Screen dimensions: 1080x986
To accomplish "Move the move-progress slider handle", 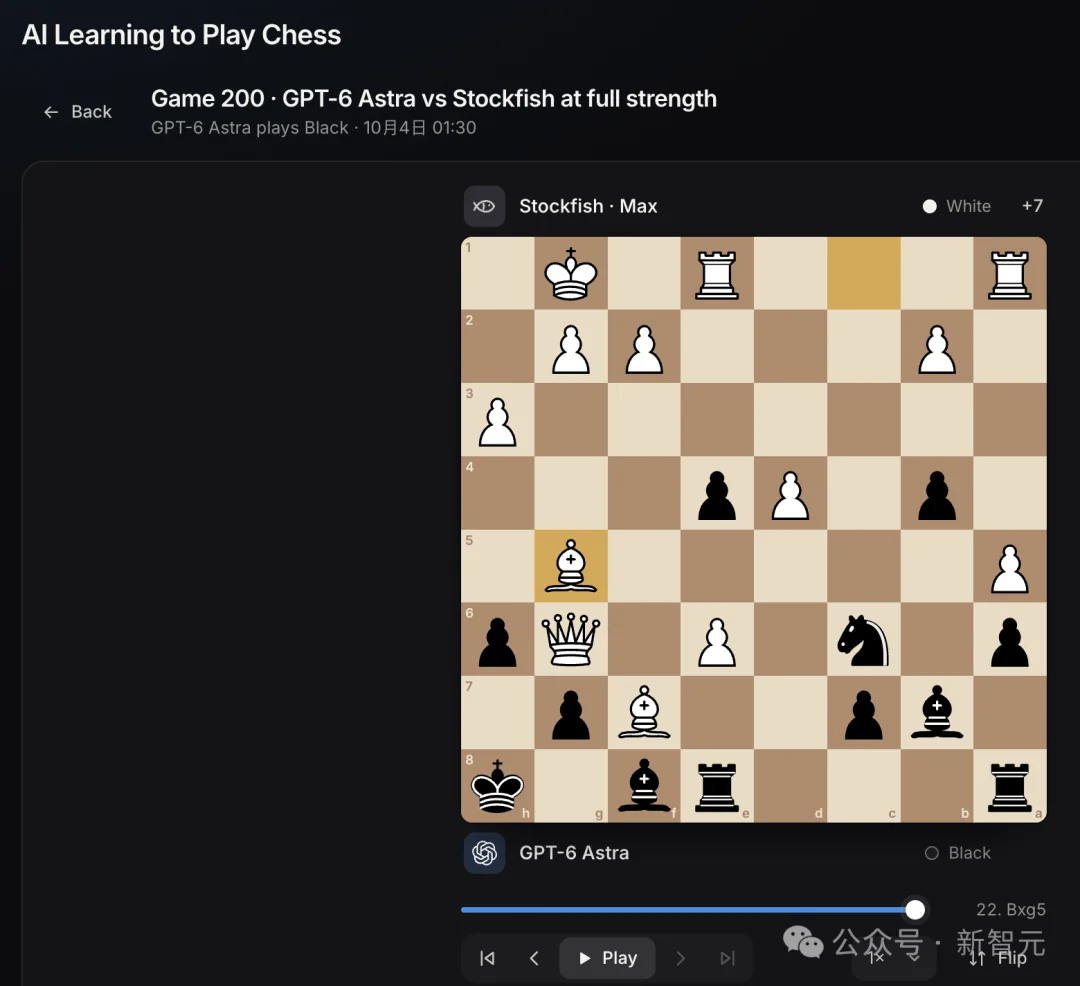I will coord(915,910).
